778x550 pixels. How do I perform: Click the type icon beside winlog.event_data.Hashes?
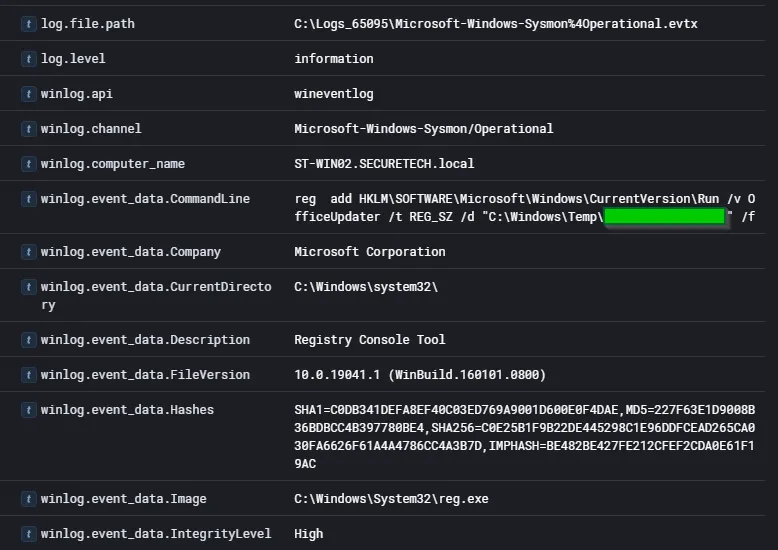tap(28, 410)
